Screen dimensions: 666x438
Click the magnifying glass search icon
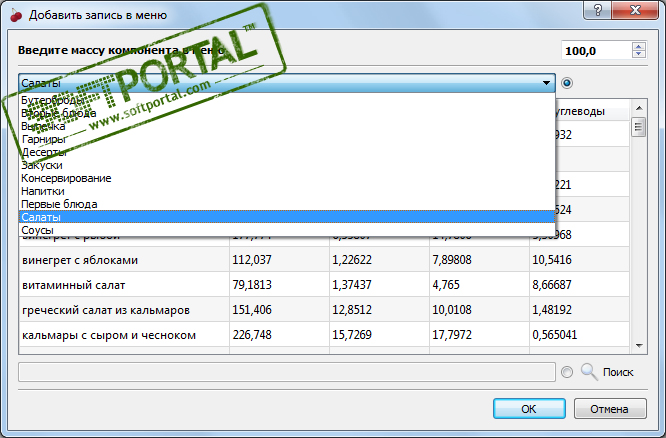coord(589,371)
